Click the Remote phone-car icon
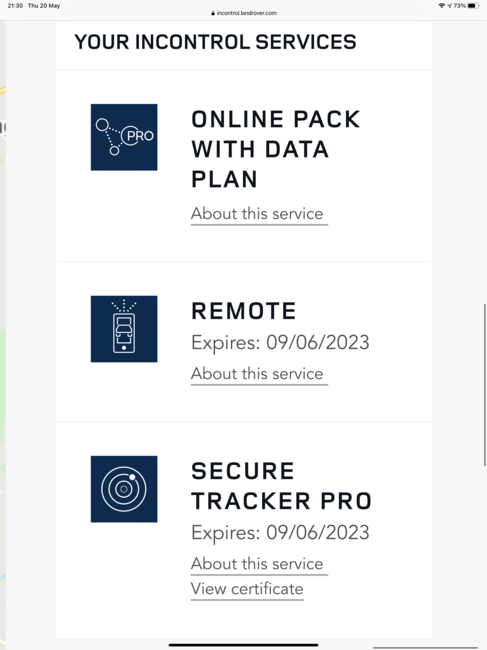 point(124,329)
